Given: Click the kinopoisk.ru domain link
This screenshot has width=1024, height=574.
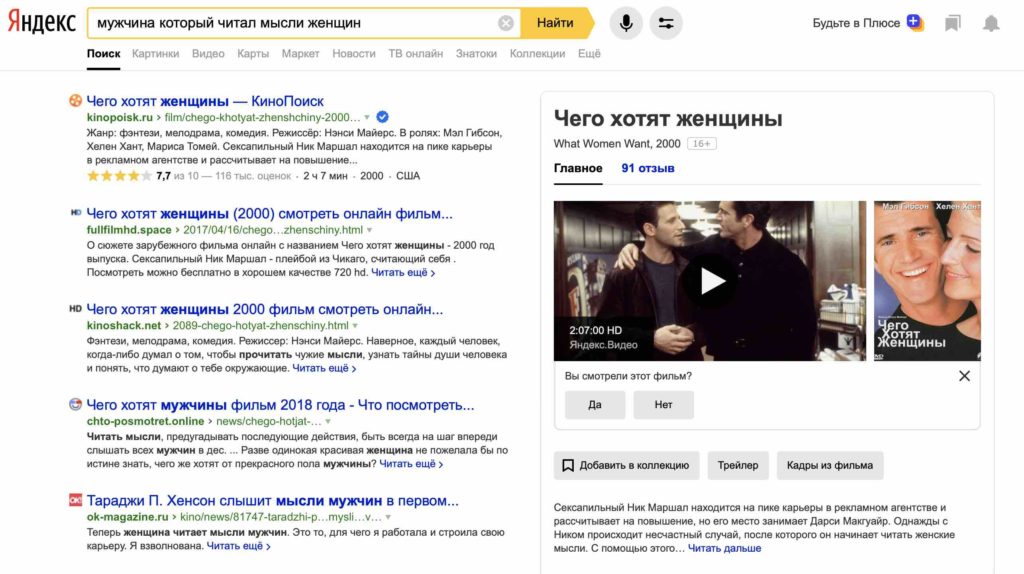Looking at the screenshot, I should point(120,118).
